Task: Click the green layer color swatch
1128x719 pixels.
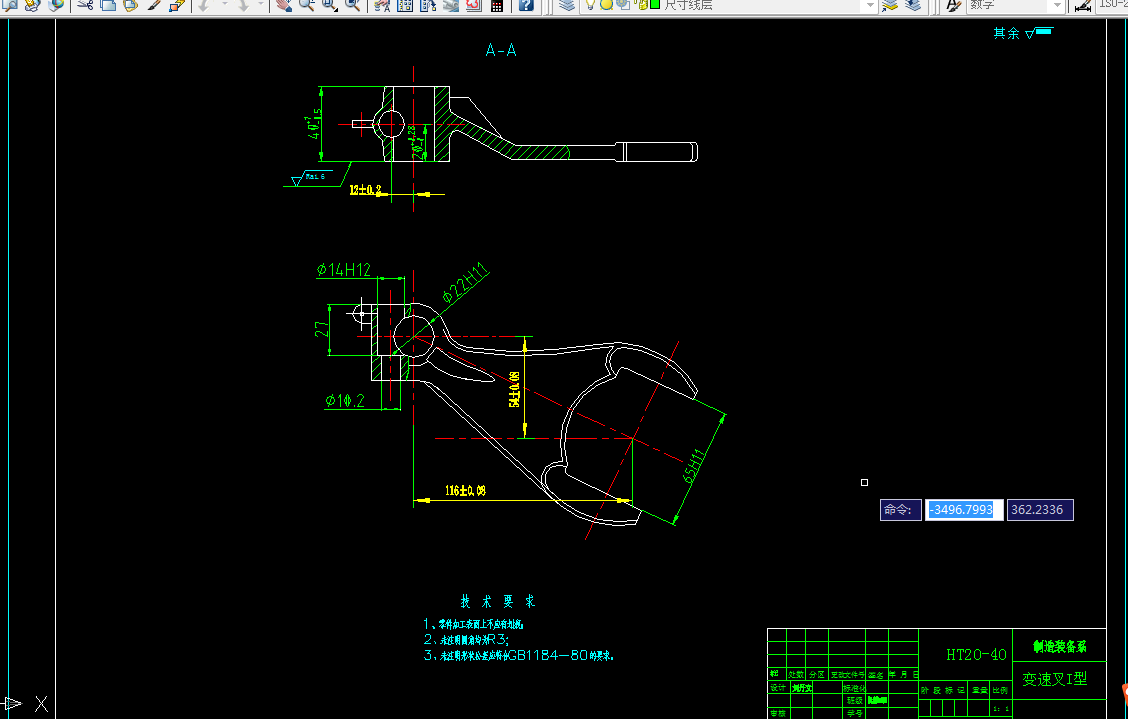Action: pos(655,4)
